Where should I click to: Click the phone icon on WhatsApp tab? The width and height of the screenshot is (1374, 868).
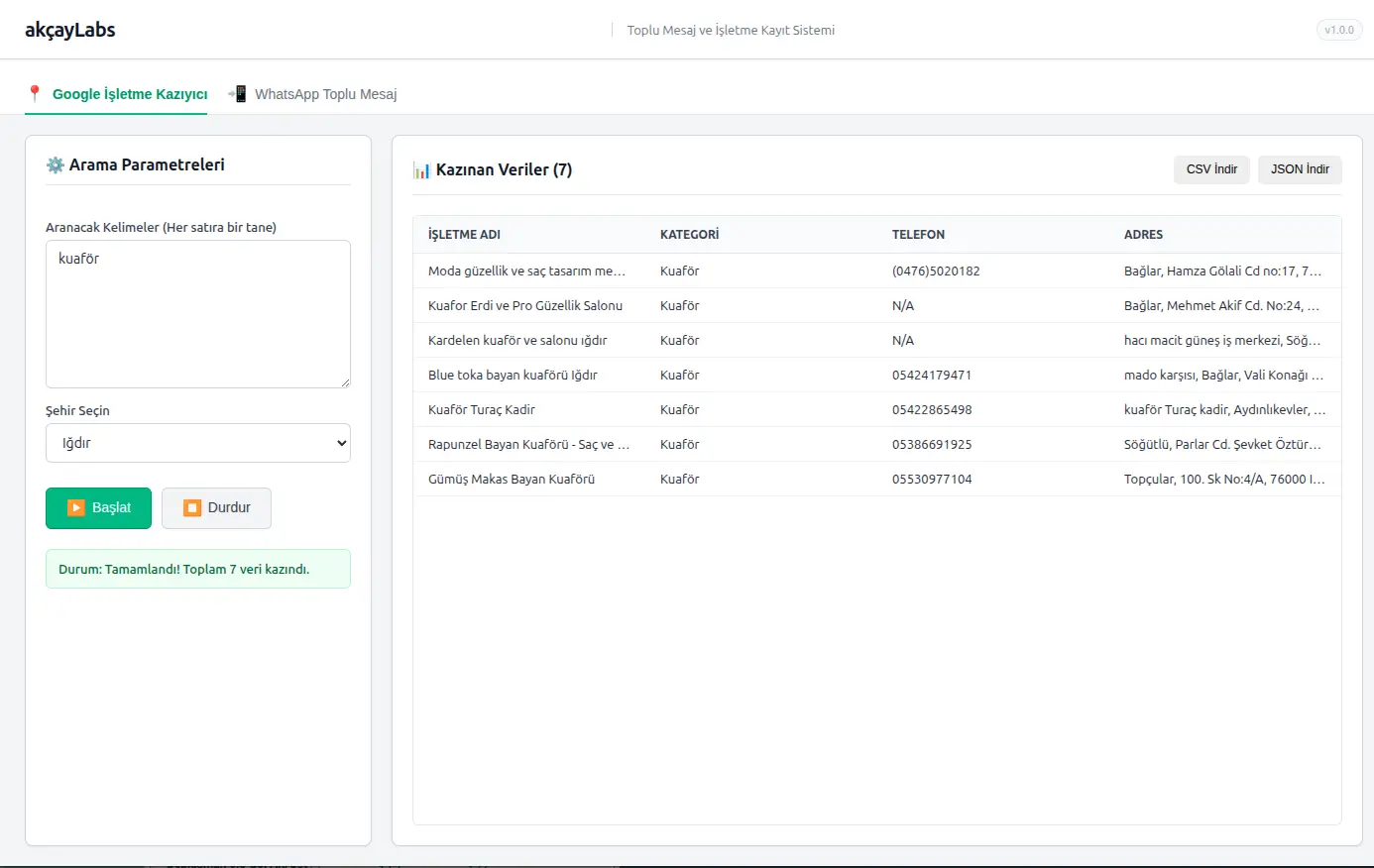pos(238,93)
